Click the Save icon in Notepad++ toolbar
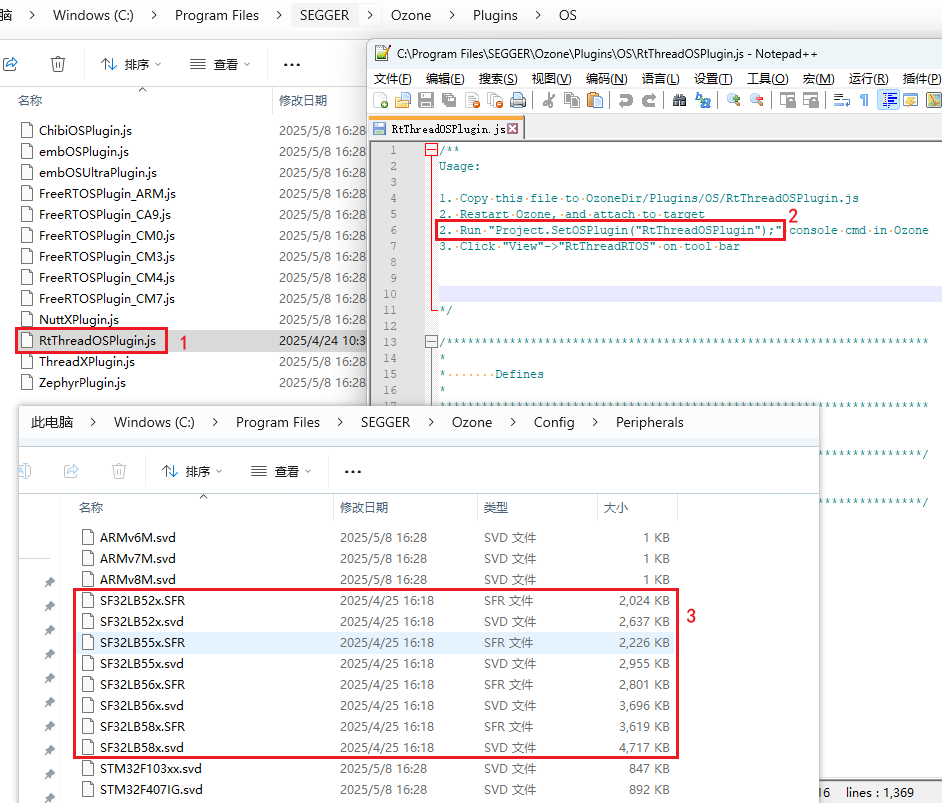942x803 pixels. tap(426, 100)
